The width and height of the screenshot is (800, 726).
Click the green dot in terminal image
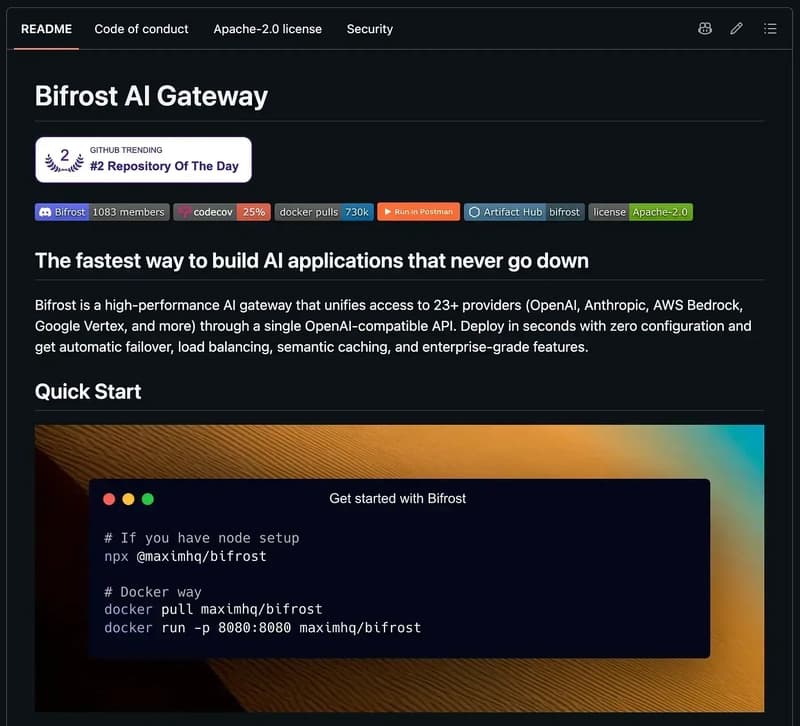coord(148,499)
